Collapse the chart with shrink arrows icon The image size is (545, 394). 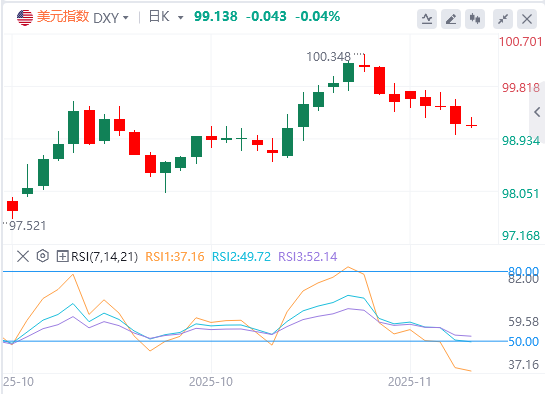(503, 19)
